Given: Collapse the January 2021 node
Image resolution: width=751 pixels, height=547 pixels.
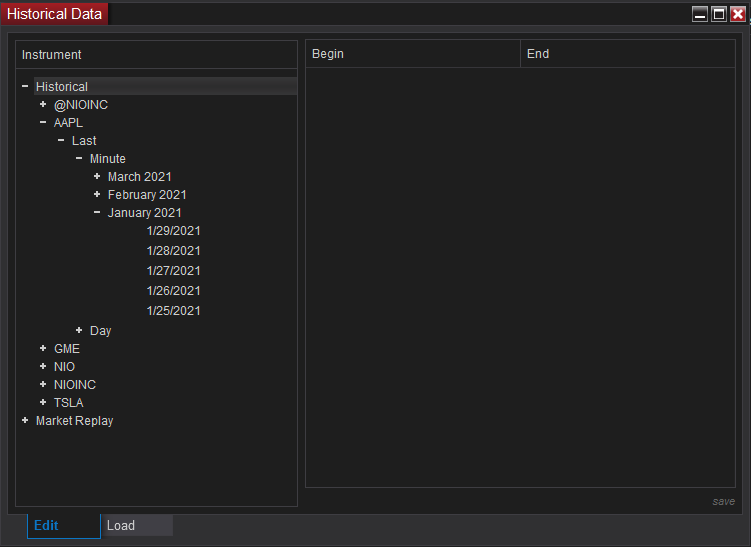Looking at the screenshot, I should pyautogui.click(x=97, y=212).
